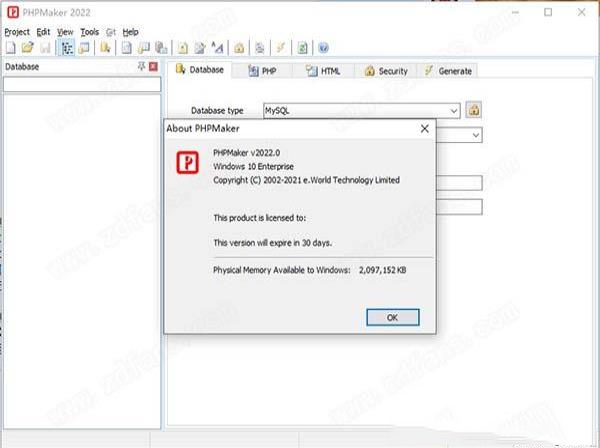
Task: Click the Open project folder icon
Action: click(27, 47)
